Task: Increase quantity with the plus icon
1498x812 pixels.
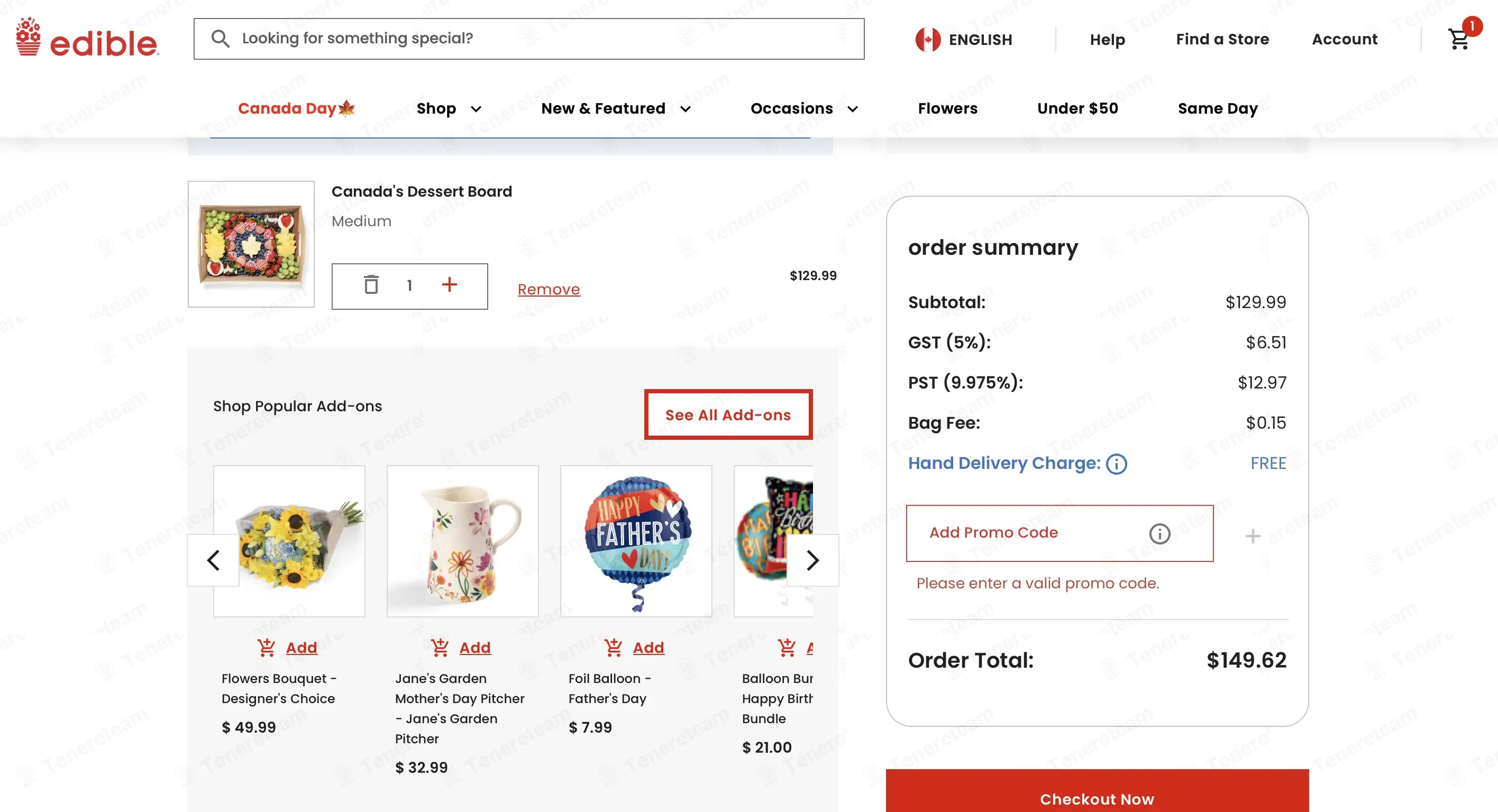Action: tap(449, 284)
